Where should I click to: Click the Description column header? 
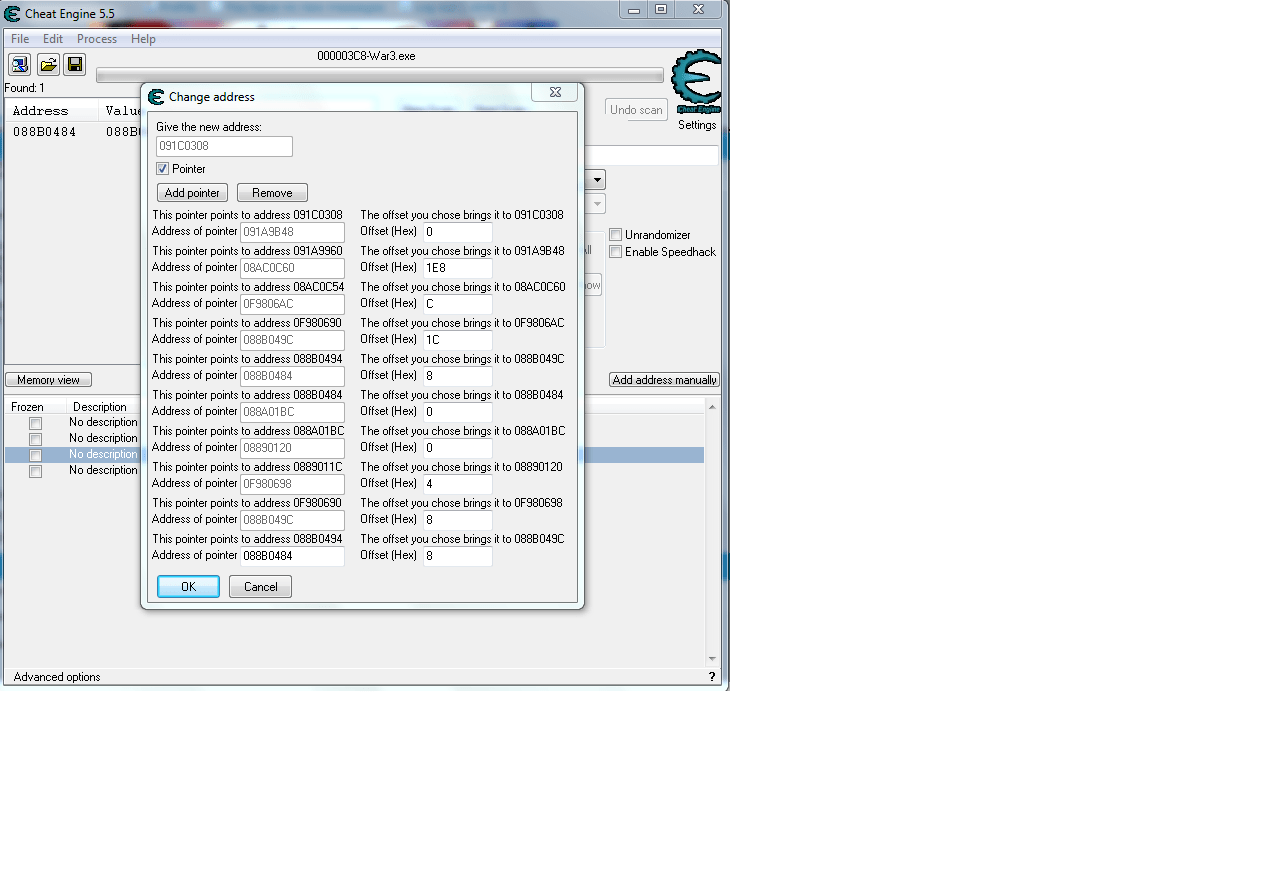(100, 407)
